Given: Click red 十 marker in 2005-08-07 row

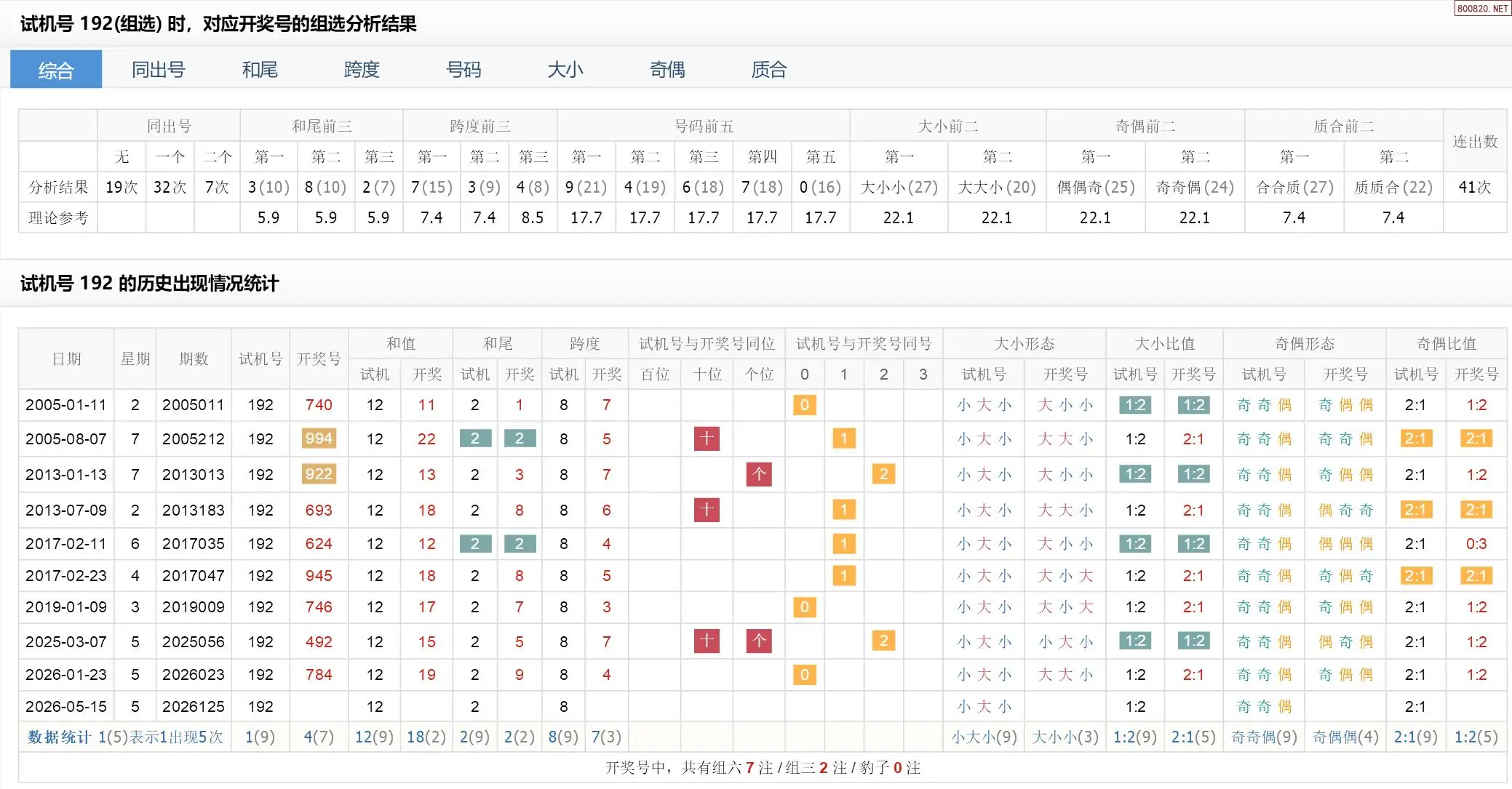Looking at the screenshot, I should (707, 438).
